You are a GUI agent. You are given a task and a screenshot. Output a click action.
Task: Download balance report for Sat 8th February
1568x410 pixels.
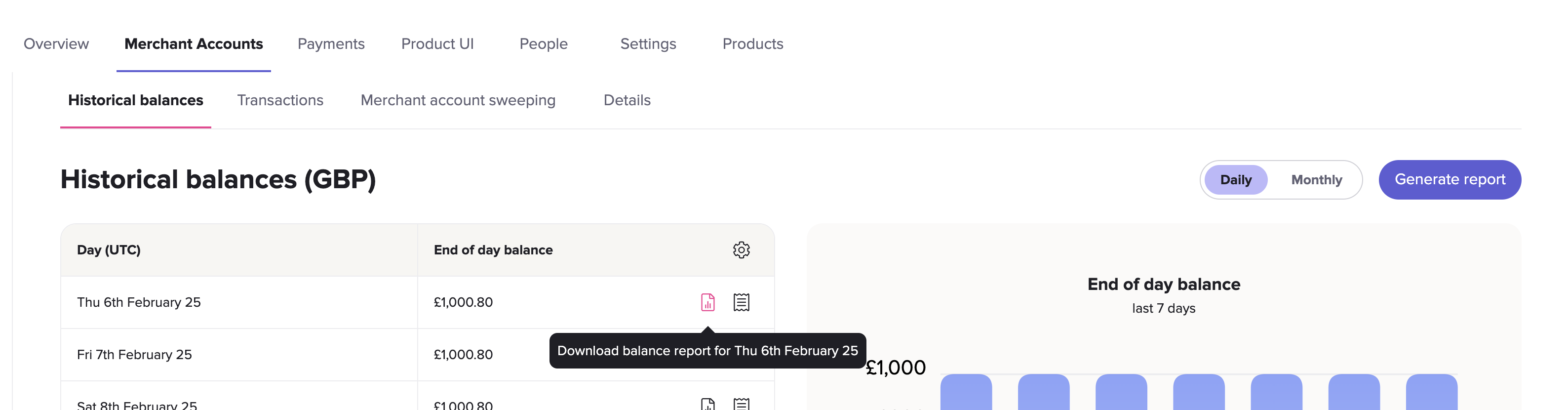pyautogui.click(x=707, y=404)
